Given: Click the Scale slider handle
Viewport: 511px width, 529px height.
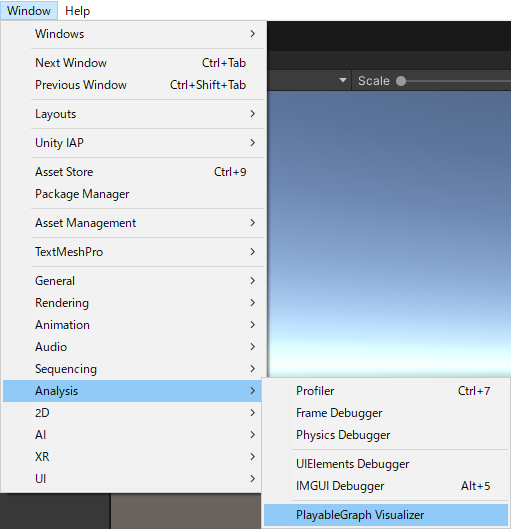Looking at the screenshot, I should tap(401, 81).
